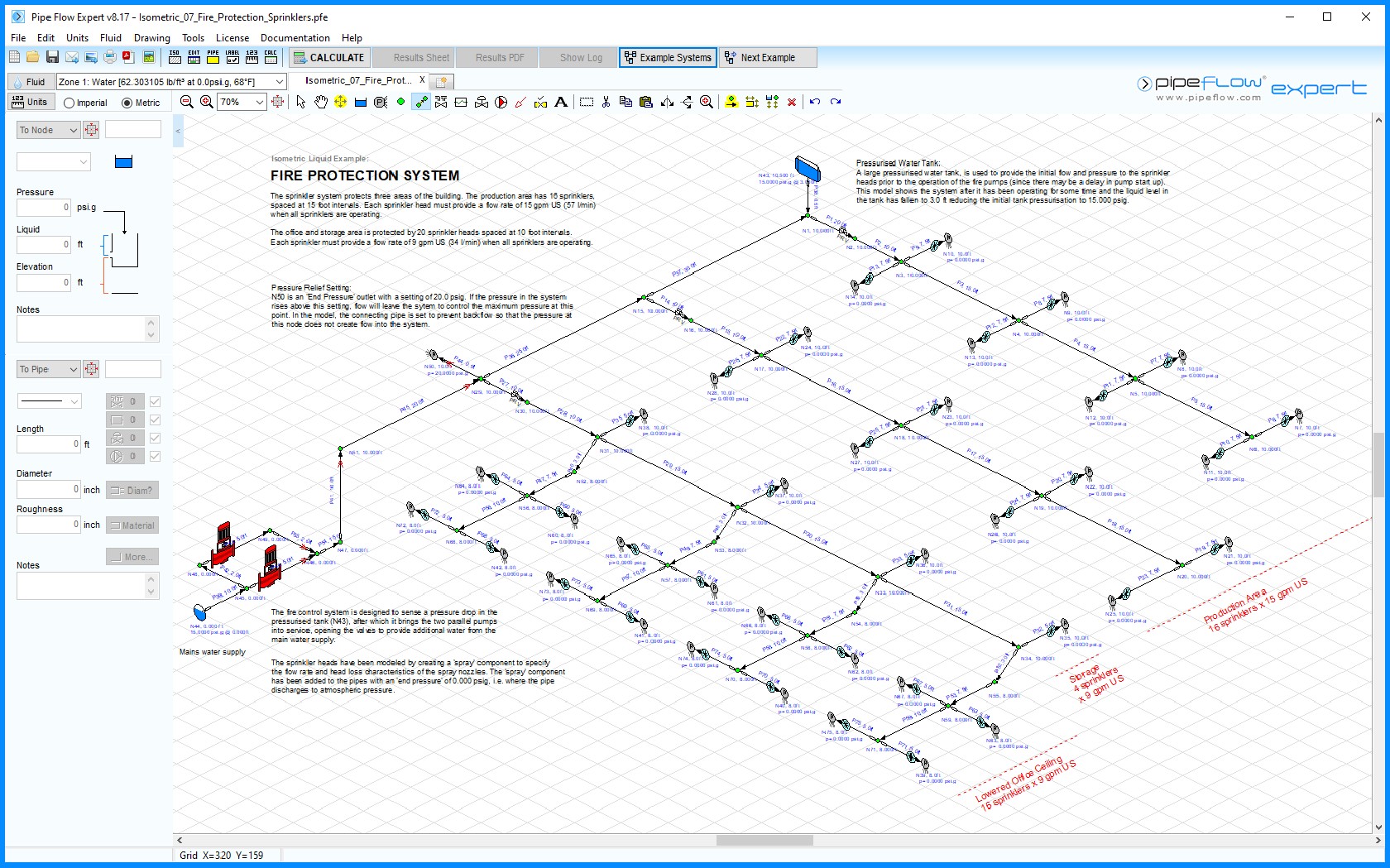Toggle the first pipe attribute checkbox
This screenshot has width=1390, height=868.
coord(155,400)
